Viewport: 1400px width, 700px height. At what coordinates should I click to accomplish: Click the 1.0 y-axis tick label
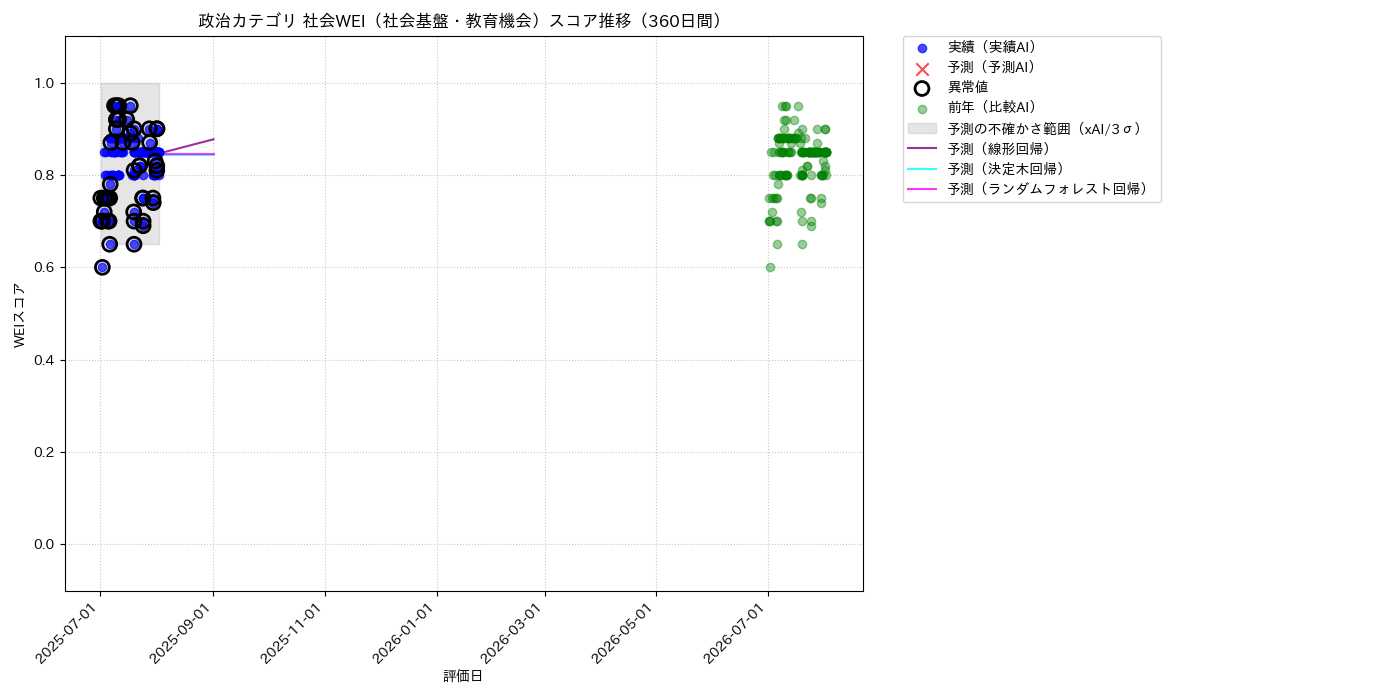pyautogui.click(x=45, y=83)
